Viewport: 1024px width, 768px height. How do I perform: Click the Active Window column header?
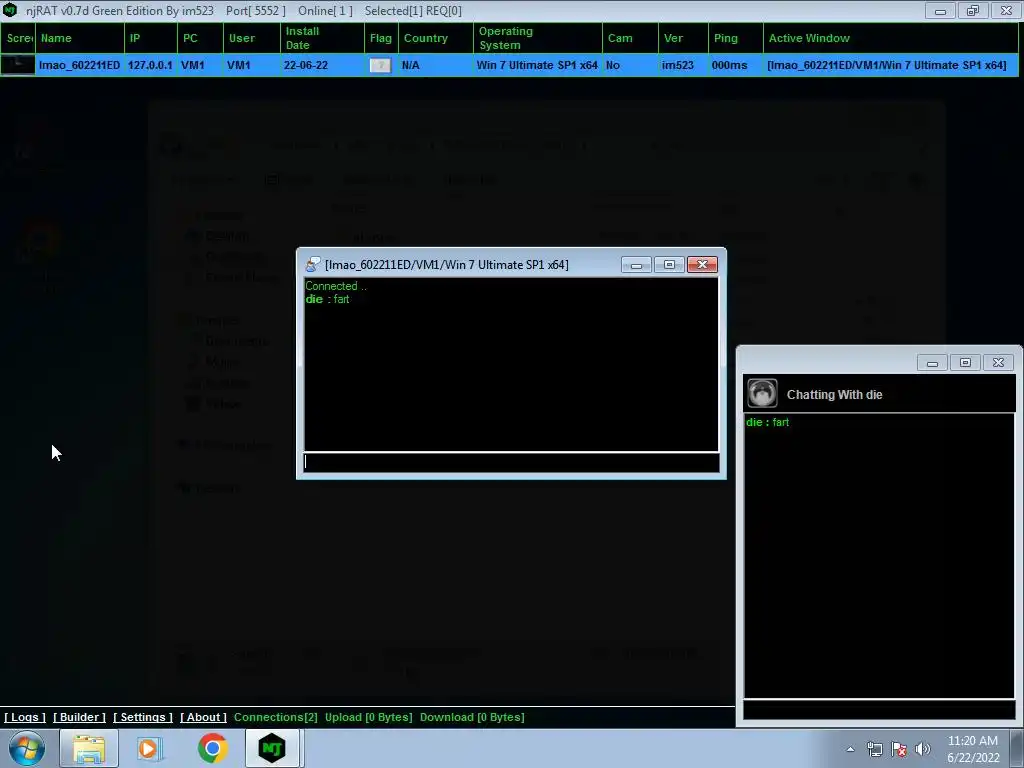coord(891,38)
